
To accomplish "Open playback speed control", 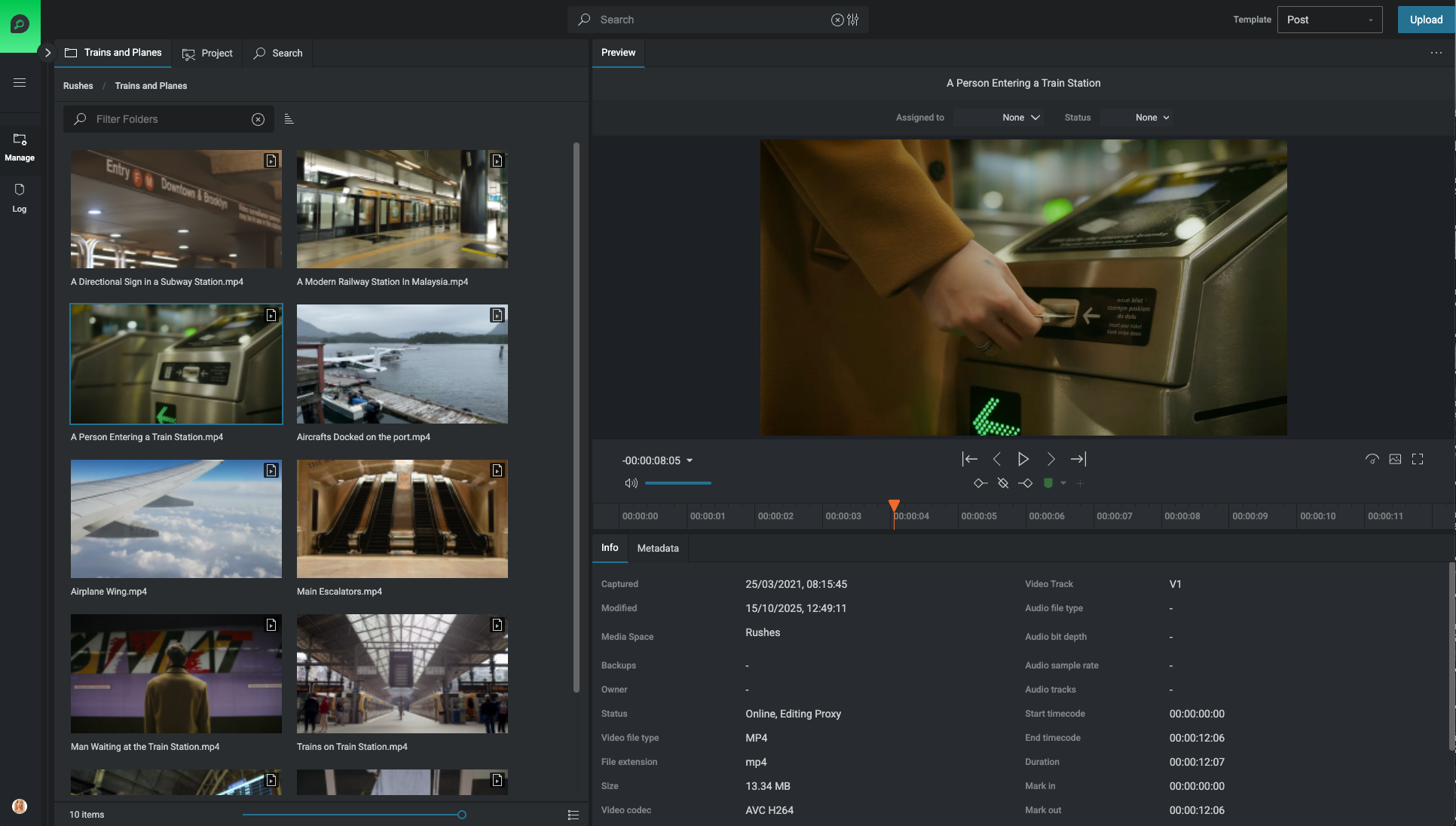I will point(1372,459).
